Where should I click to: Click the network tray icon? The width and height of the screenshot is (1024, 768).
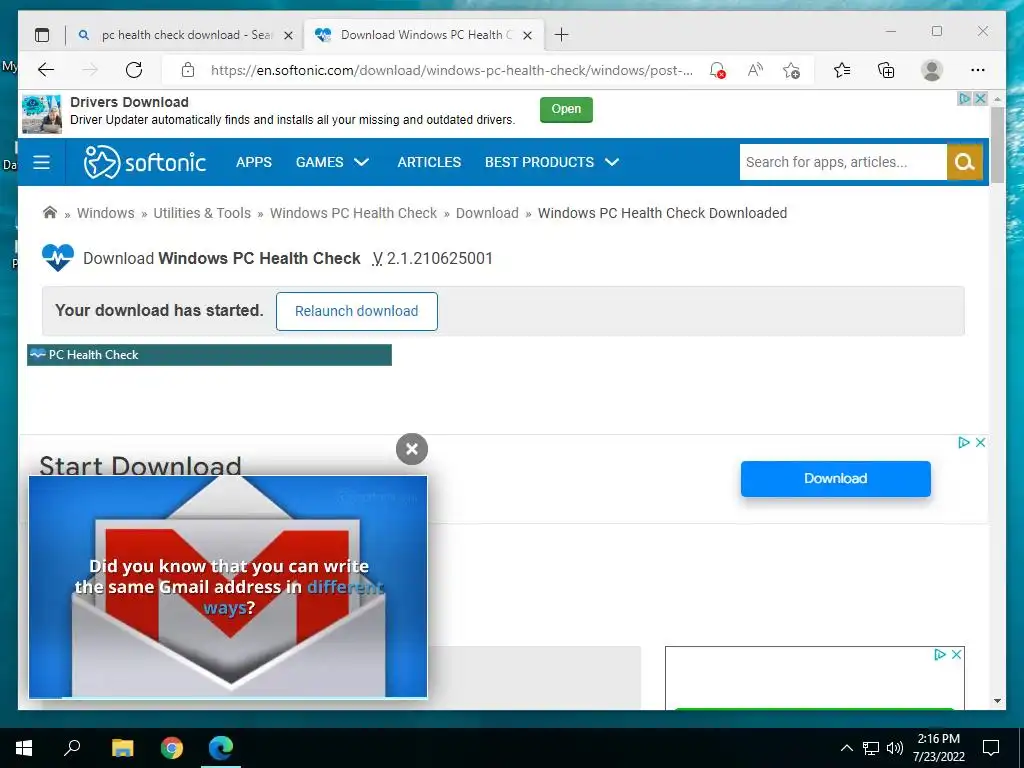[871, 748]
